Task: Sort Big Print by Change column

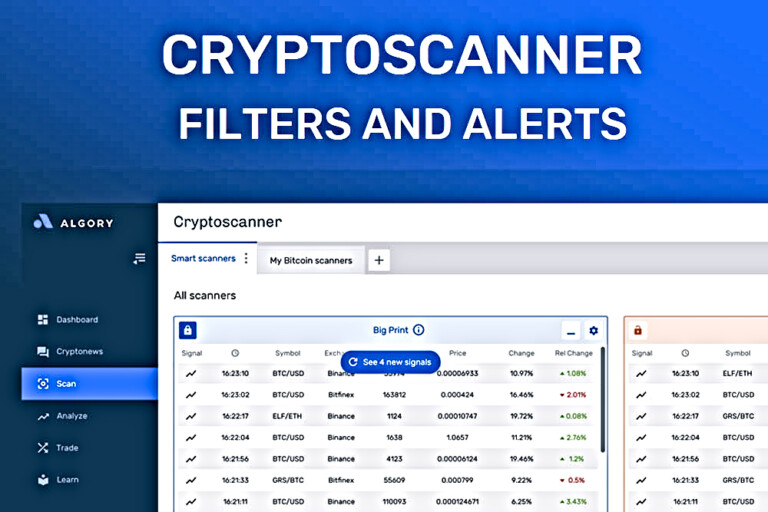Action: [x=521, y=353]
